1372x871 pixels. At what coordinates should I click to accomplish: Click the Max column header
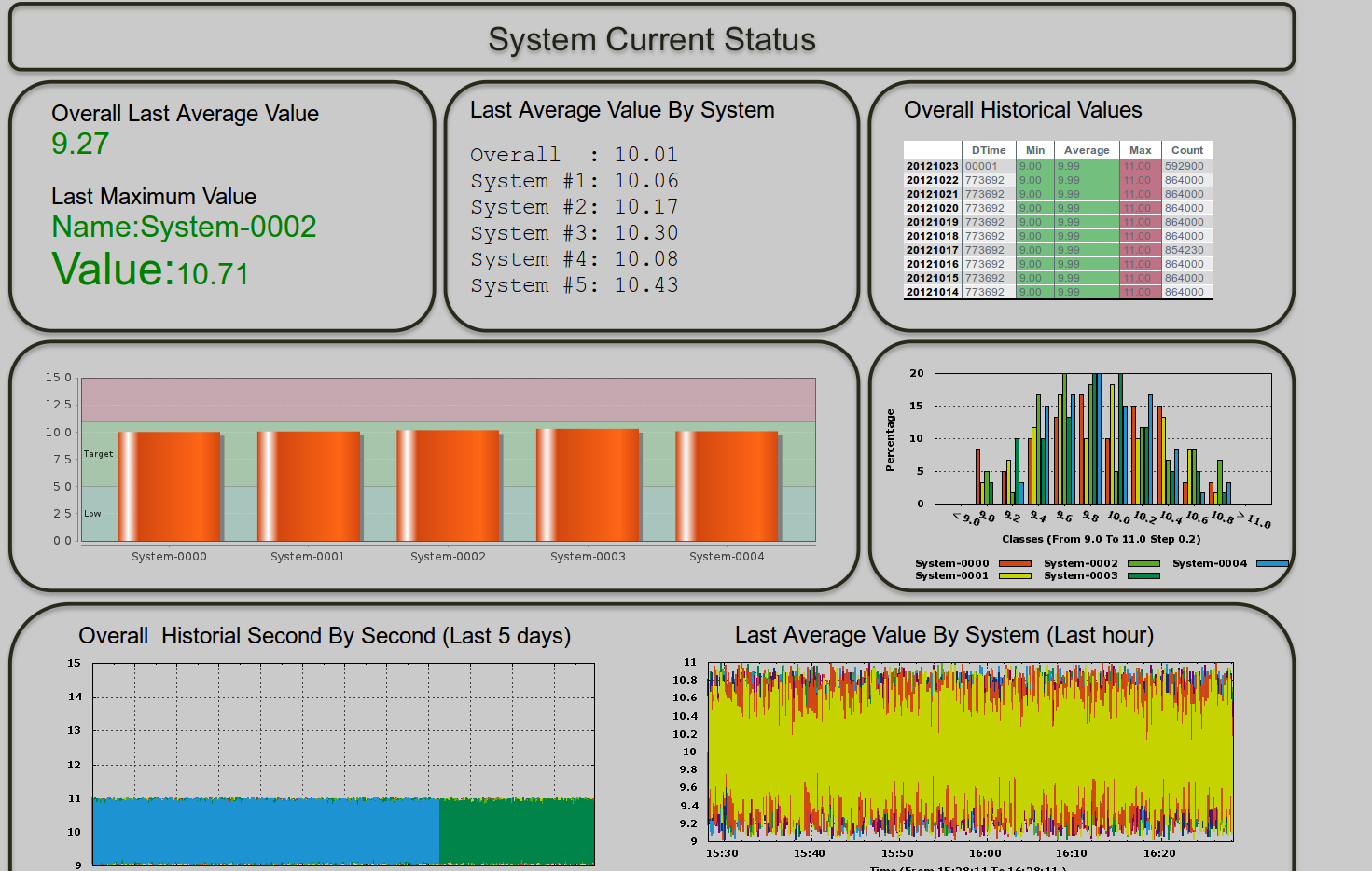click(x=1140, y=150)
